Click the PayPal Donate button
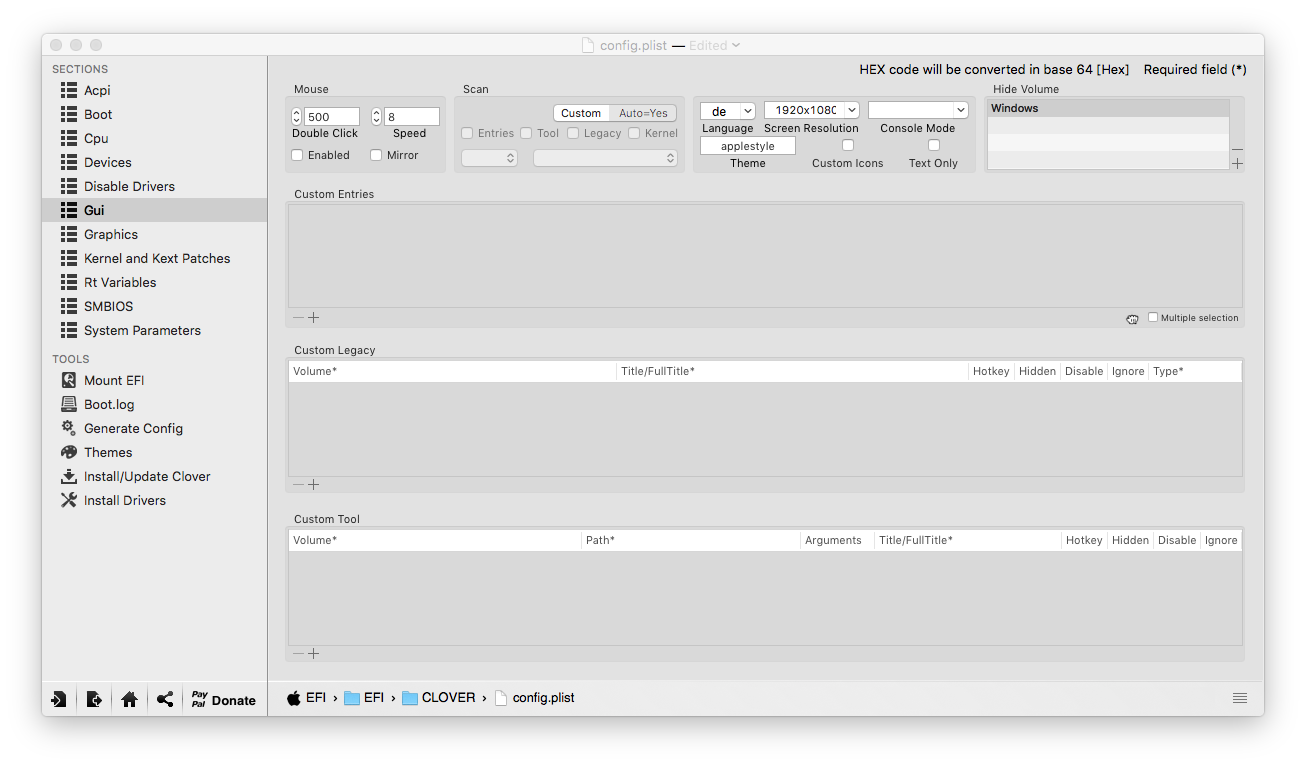This screenshot has width=1306, height=766. (223, 699)
